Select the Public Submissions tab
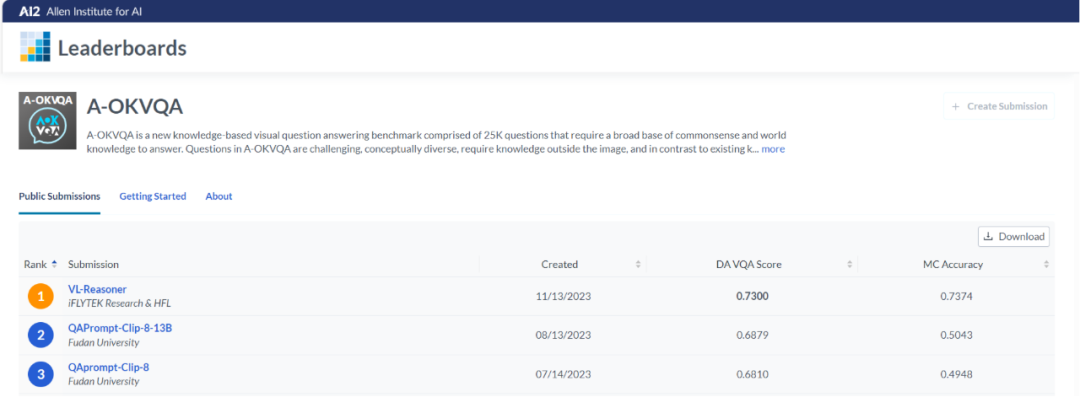Viewport: 1080px width, 397px height. [59, 196]
